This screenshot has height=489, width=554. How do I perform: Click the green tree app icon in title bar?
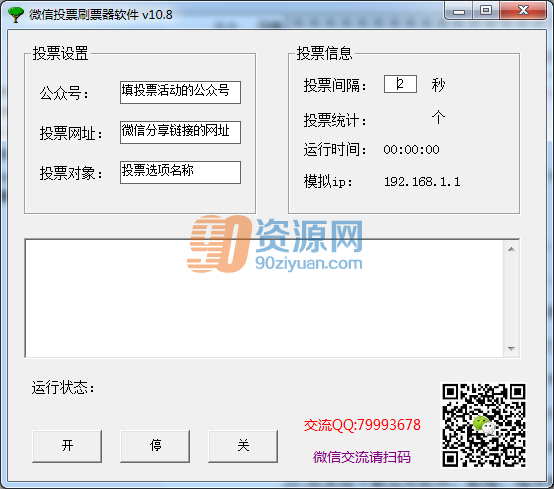(x=16, y=15)
